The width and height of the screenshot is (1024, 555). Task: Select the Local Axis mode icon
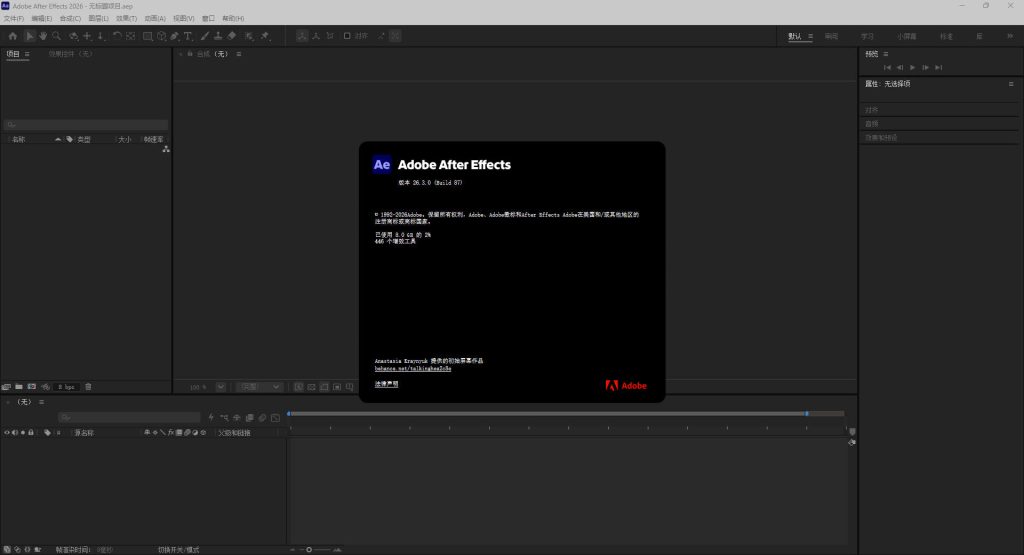pos(302,36)
